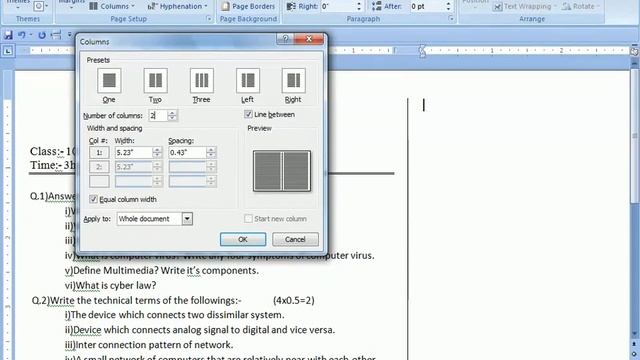Select the Left column preset icon
The image size is (640, 360).
[247, 80]
